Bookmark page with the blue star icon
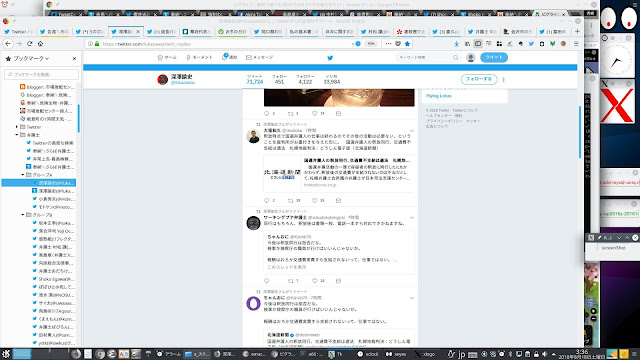 tap(407, 44)
